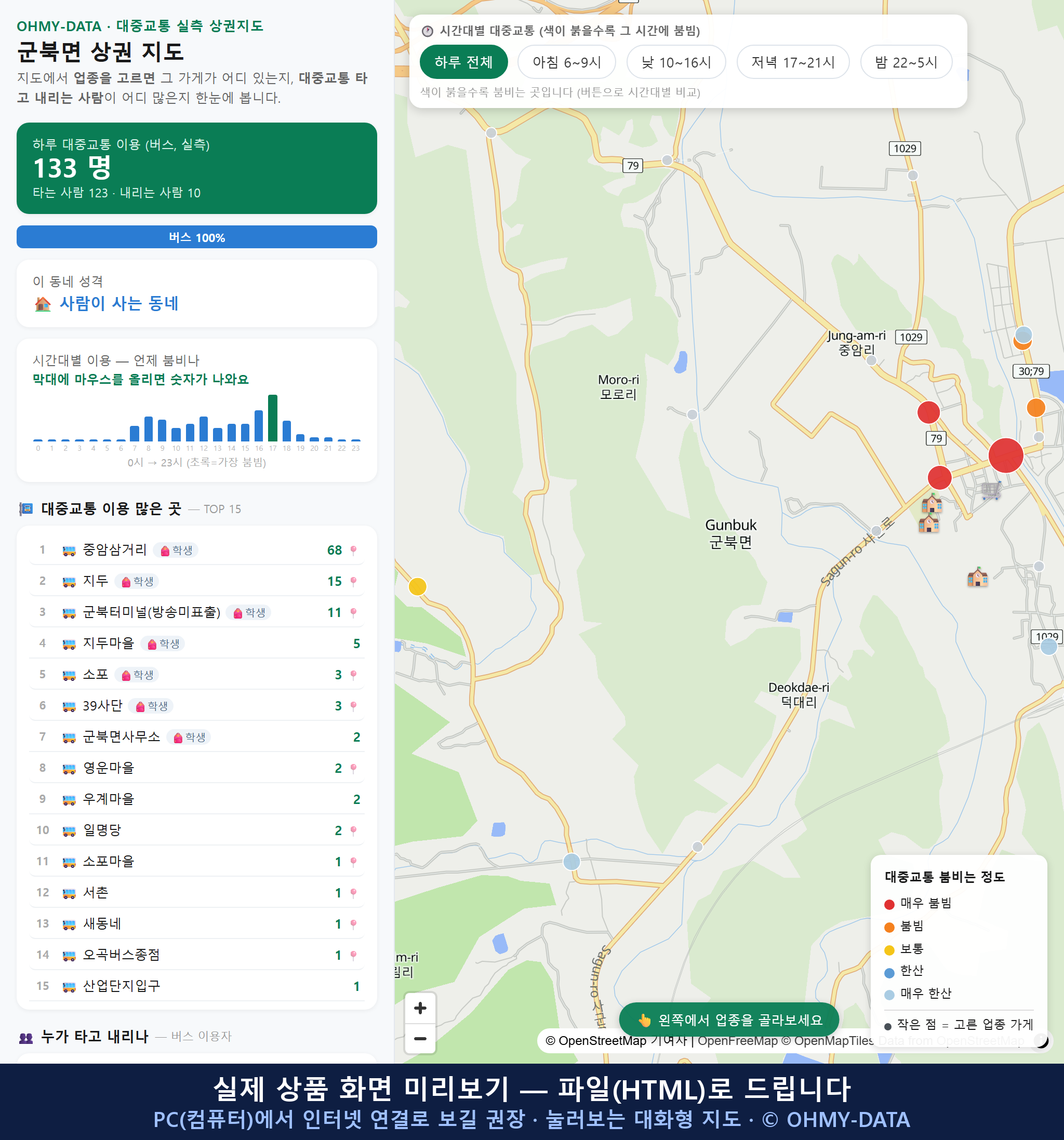
Task: Click the blue bar at hour 8
Action: click(149, 428)
